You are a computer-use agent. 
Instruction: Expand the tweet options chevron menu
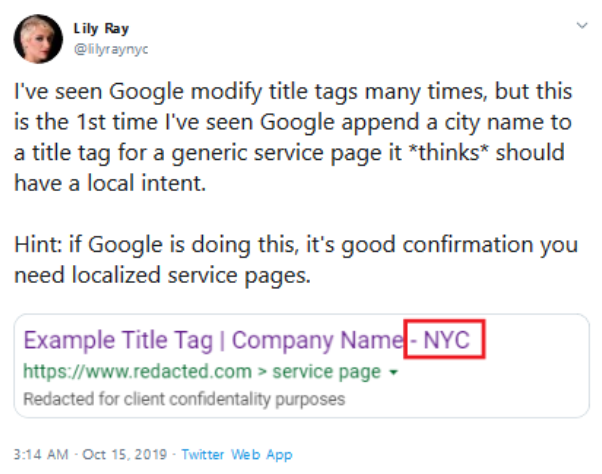[582, 26]
